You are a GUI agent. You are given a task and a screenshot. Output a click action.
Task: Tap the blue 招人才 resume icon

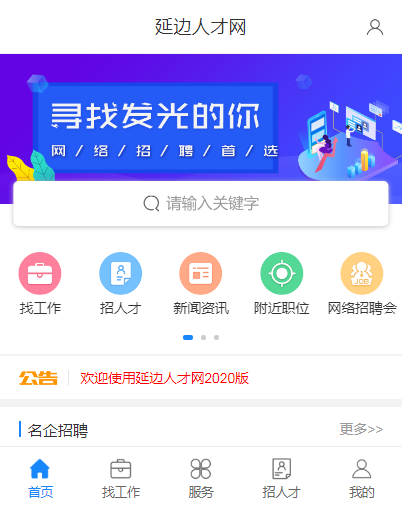pyautogui.click(x=121, y=273)
